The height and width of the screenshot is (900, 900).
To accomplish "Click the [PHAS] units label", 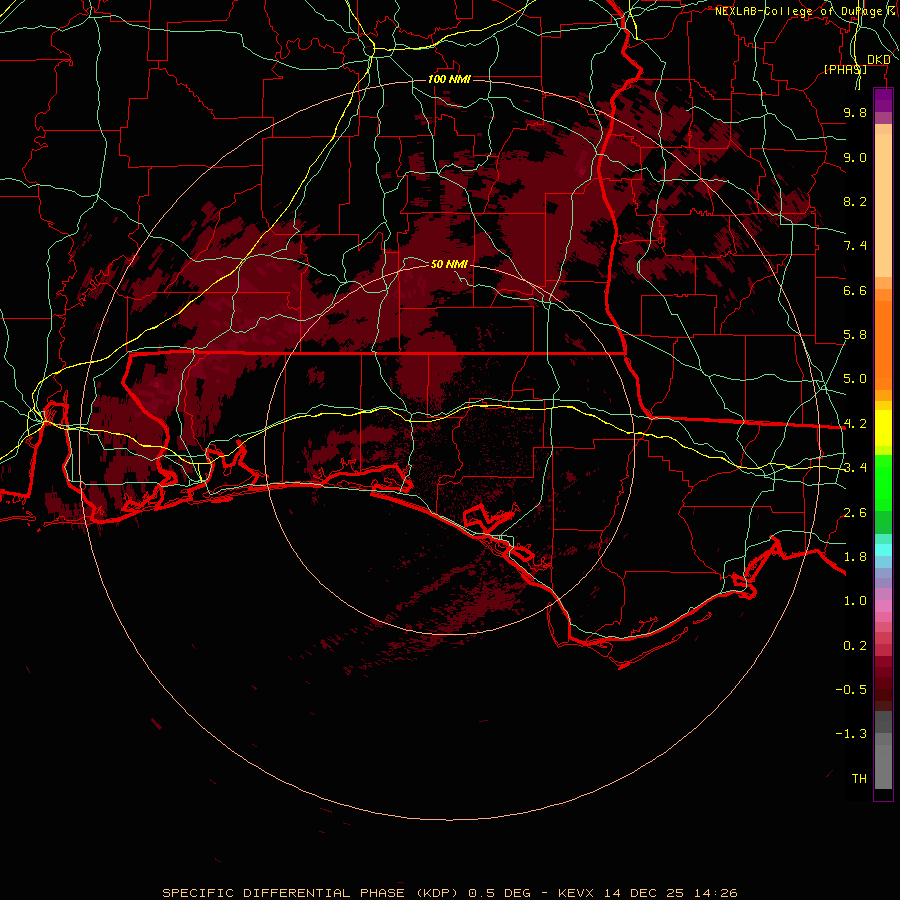I will click(x=845, y=69).
